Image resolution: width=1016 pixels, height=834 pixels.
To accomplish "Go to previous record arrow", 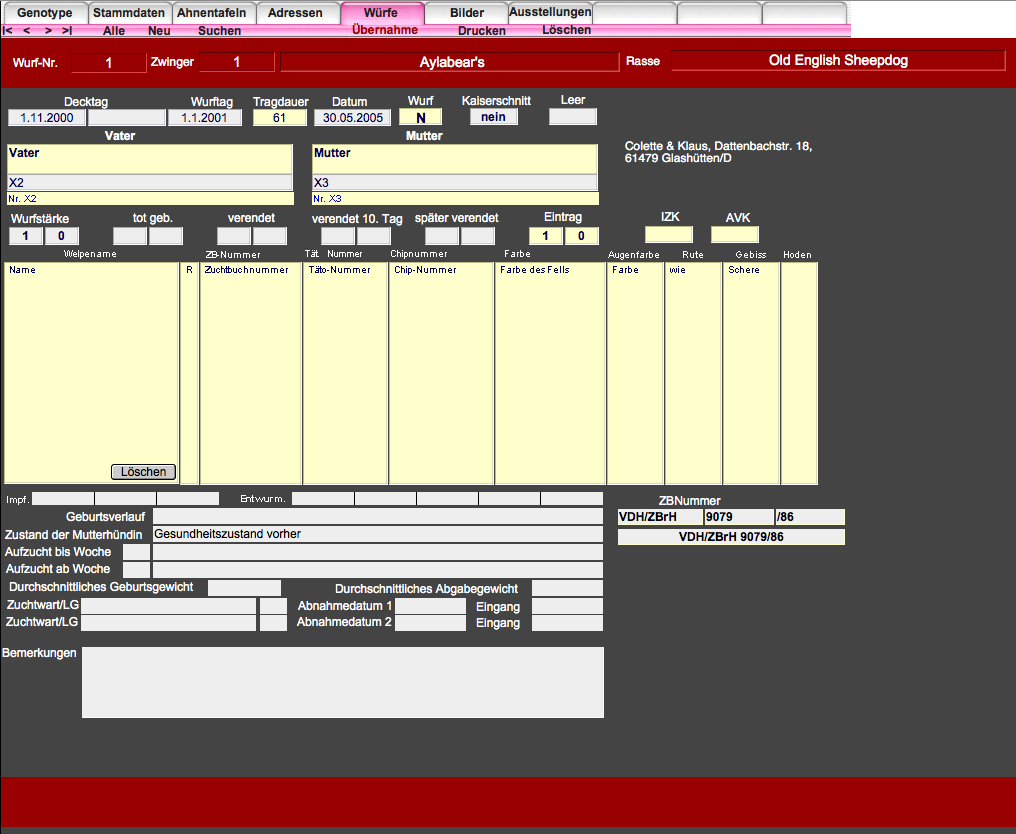I will (27, 30).
